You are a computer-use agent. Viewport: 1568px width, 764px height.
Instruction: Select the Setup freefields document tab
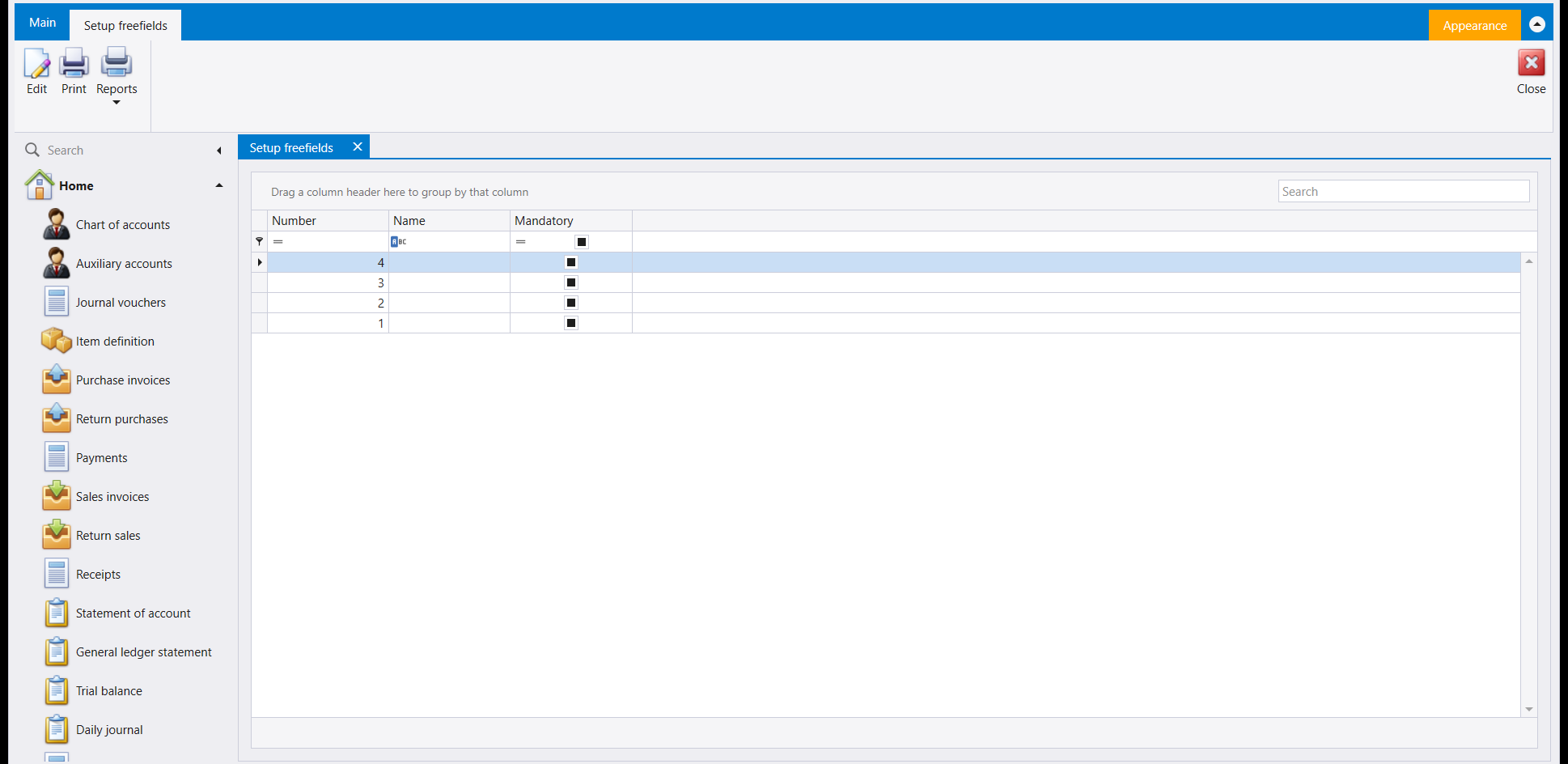[291, 147]
